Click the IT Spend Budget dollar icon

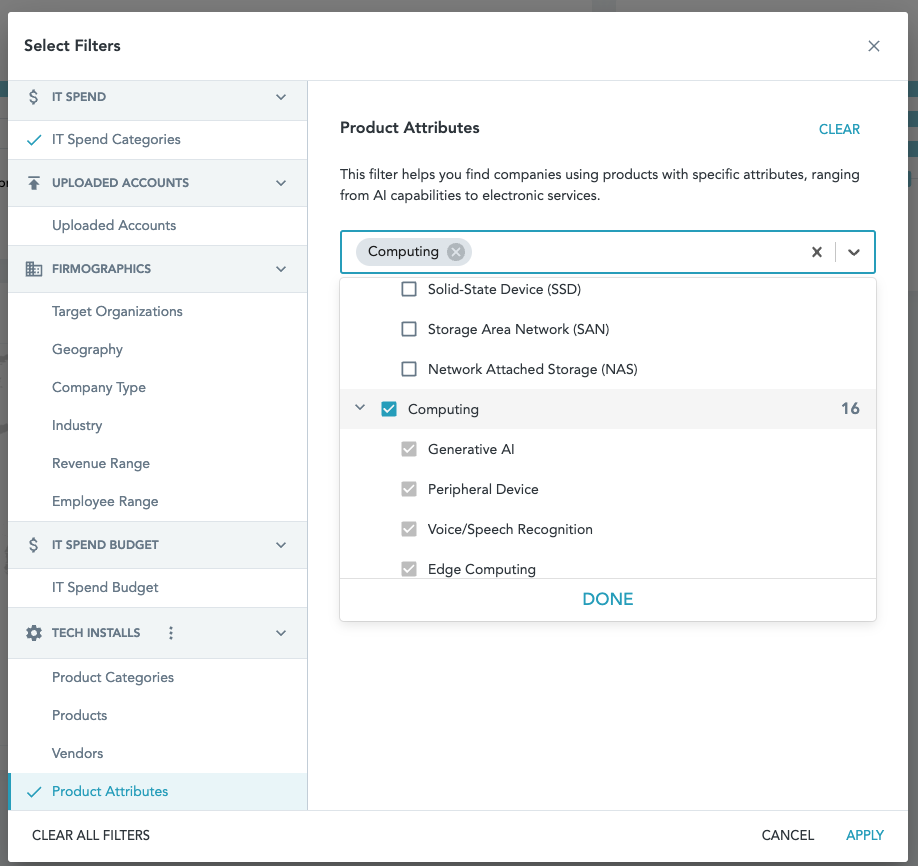pos(34,545)
